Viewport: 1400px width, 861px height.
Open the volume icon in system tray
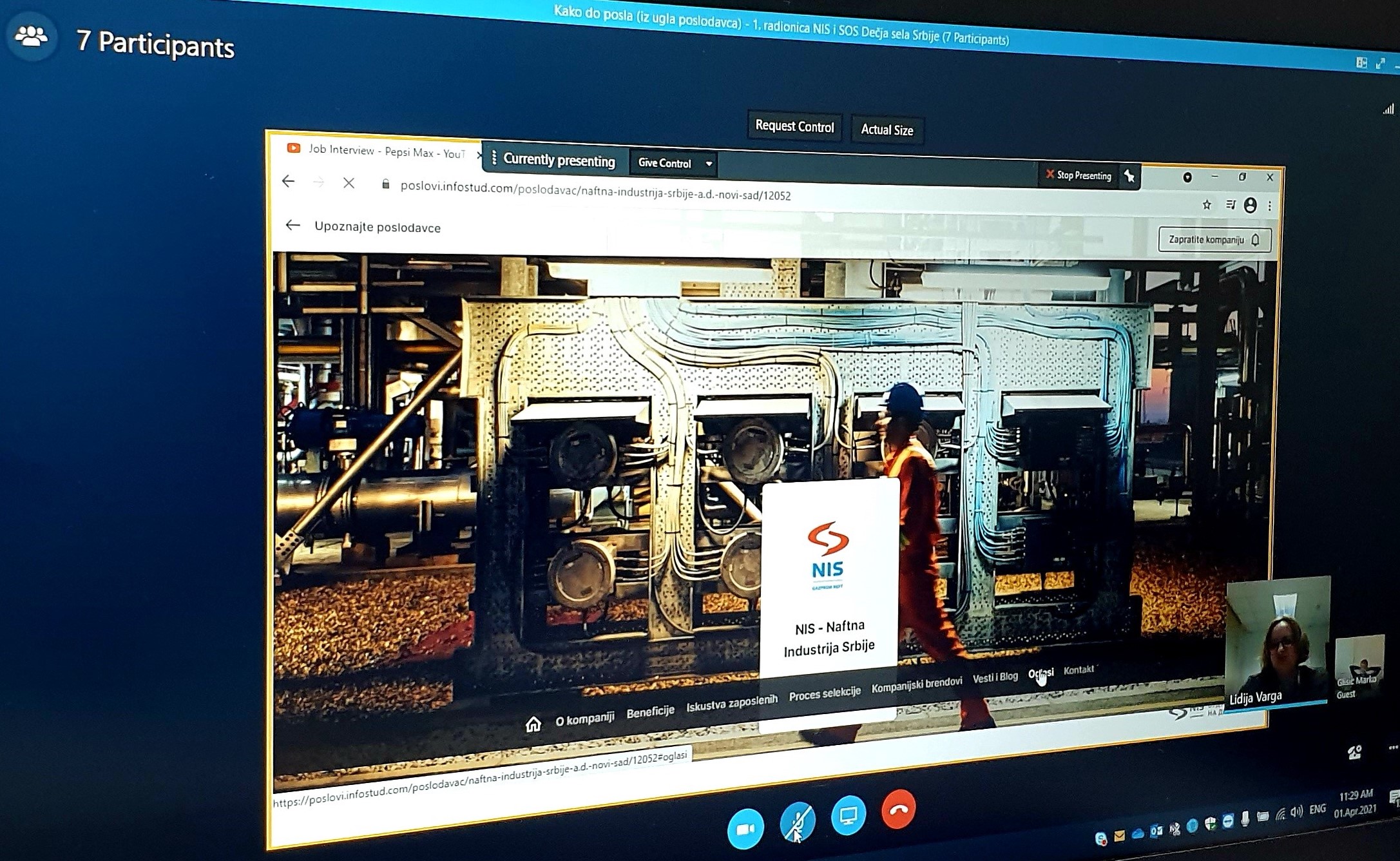tap(1296, 811)
